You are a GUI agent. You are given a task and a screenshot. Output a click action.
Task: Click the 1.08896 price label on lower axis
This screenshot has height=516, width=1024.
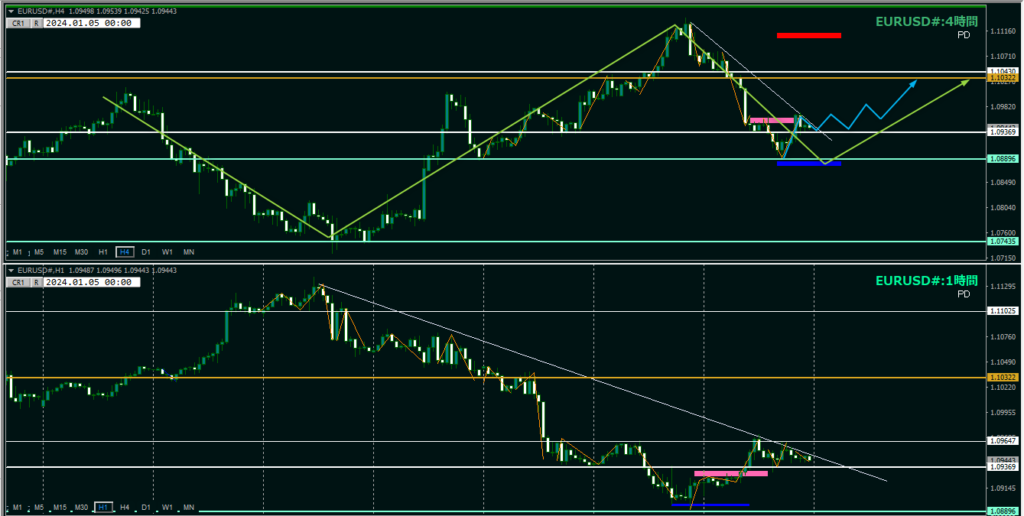(1003, 511)
